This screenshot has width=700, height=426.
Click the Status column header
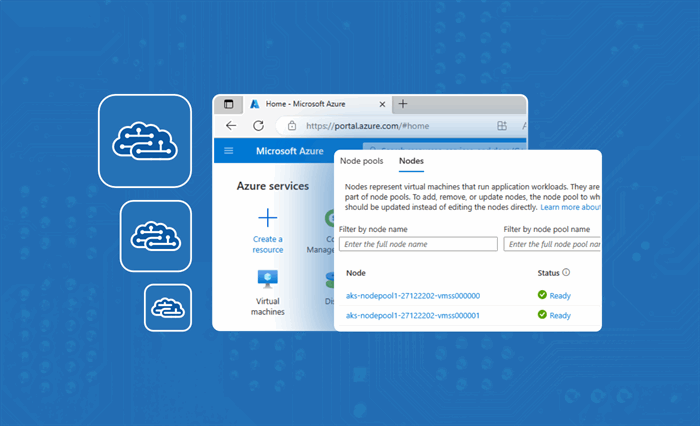click(548, 273)
